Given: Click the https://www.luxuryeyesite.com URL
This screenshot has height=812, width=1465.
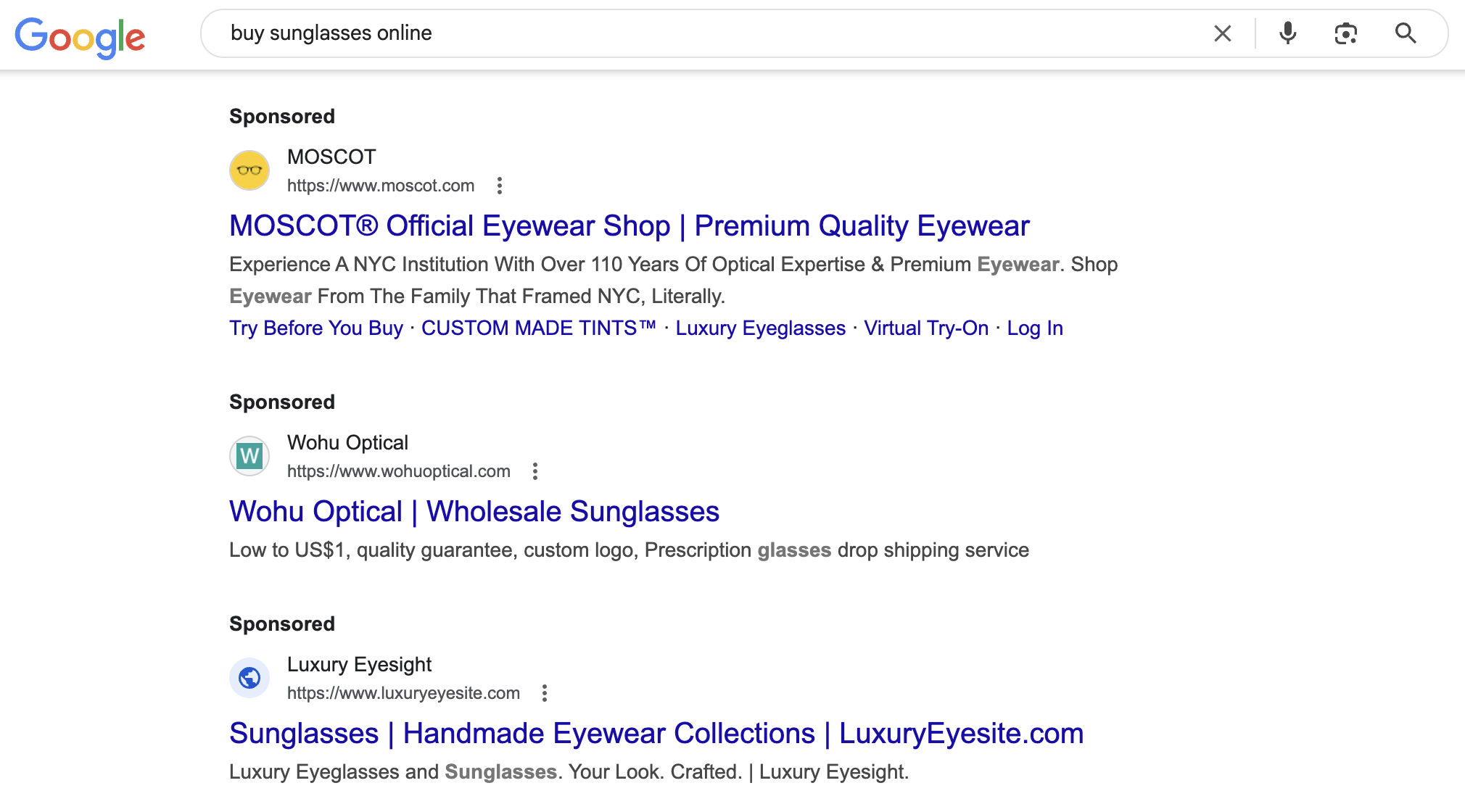Looking at the screenshot, I should click(403, 693).
